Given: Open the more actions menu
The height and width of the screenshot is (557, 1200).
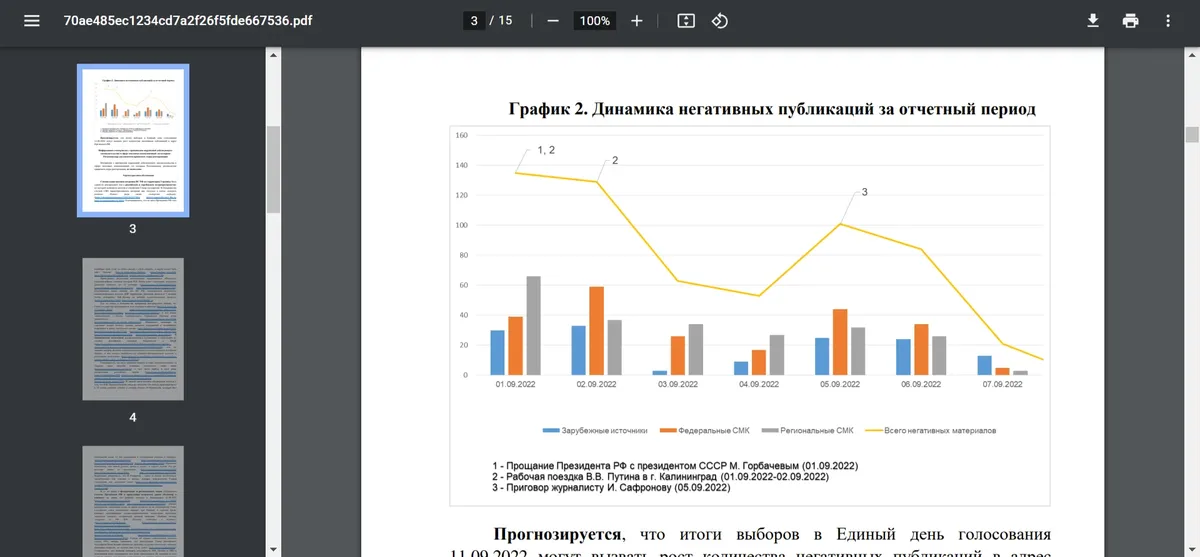Looking at the screenshot, I should tap(1168, 21).
